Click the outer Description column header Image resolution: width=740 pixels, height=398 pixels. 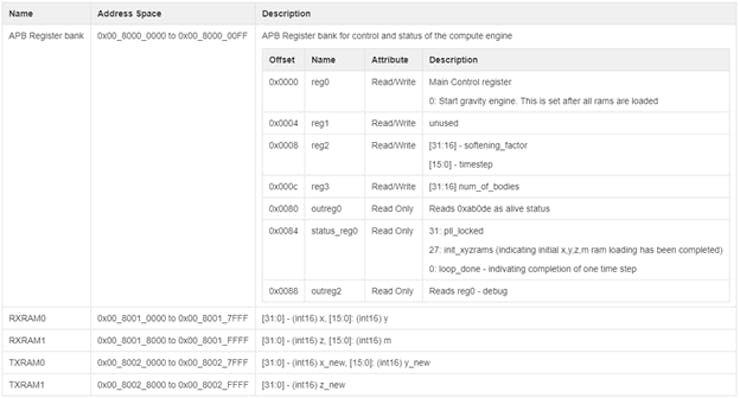click(286, 14)
